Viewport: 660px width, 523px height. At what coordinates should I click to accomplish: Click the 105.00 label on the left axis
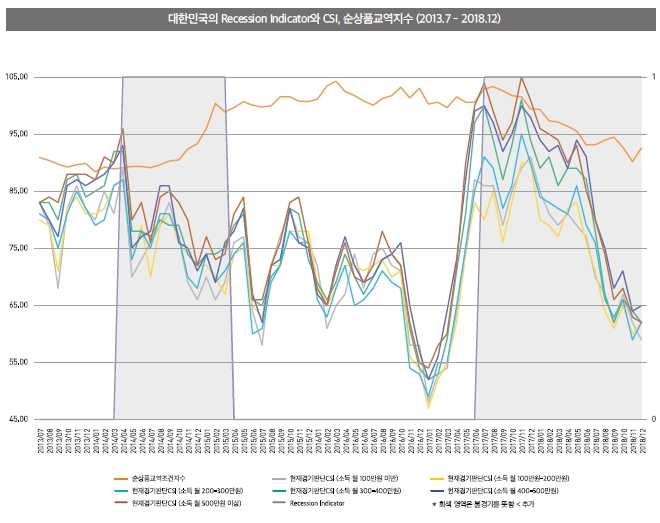click(17, 76)
